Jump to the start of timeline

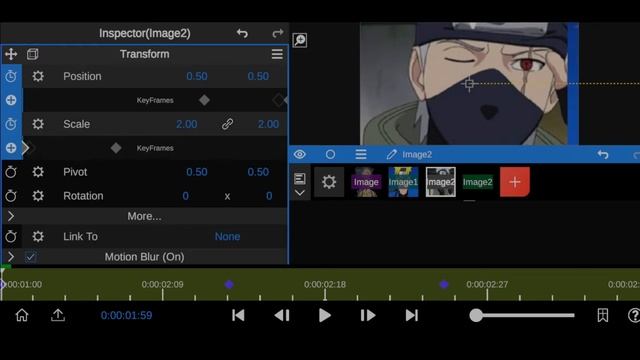pyautogui.click(x=238, y=315)
